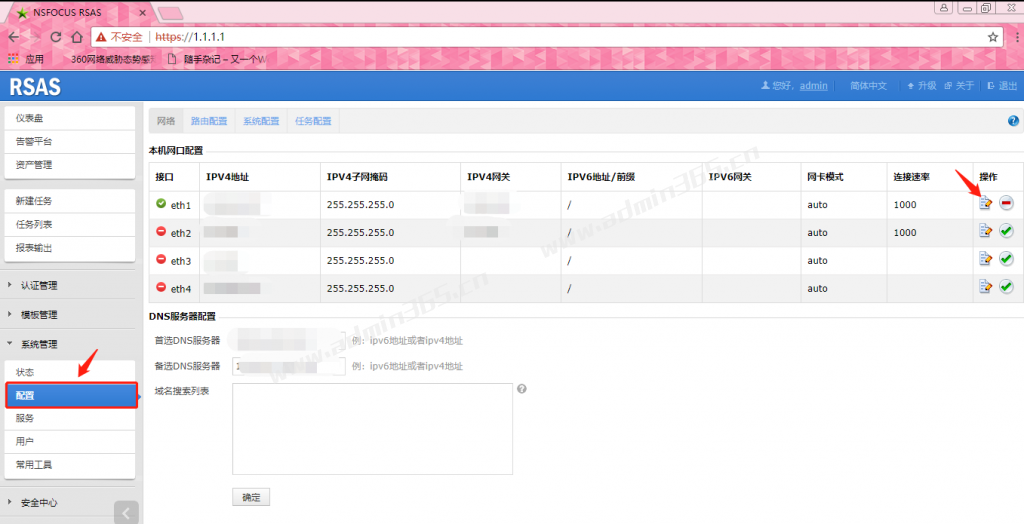The image size is (1024, 524).
Task: Click the eth3 red status icon
Action: click(x=161, y=259)
